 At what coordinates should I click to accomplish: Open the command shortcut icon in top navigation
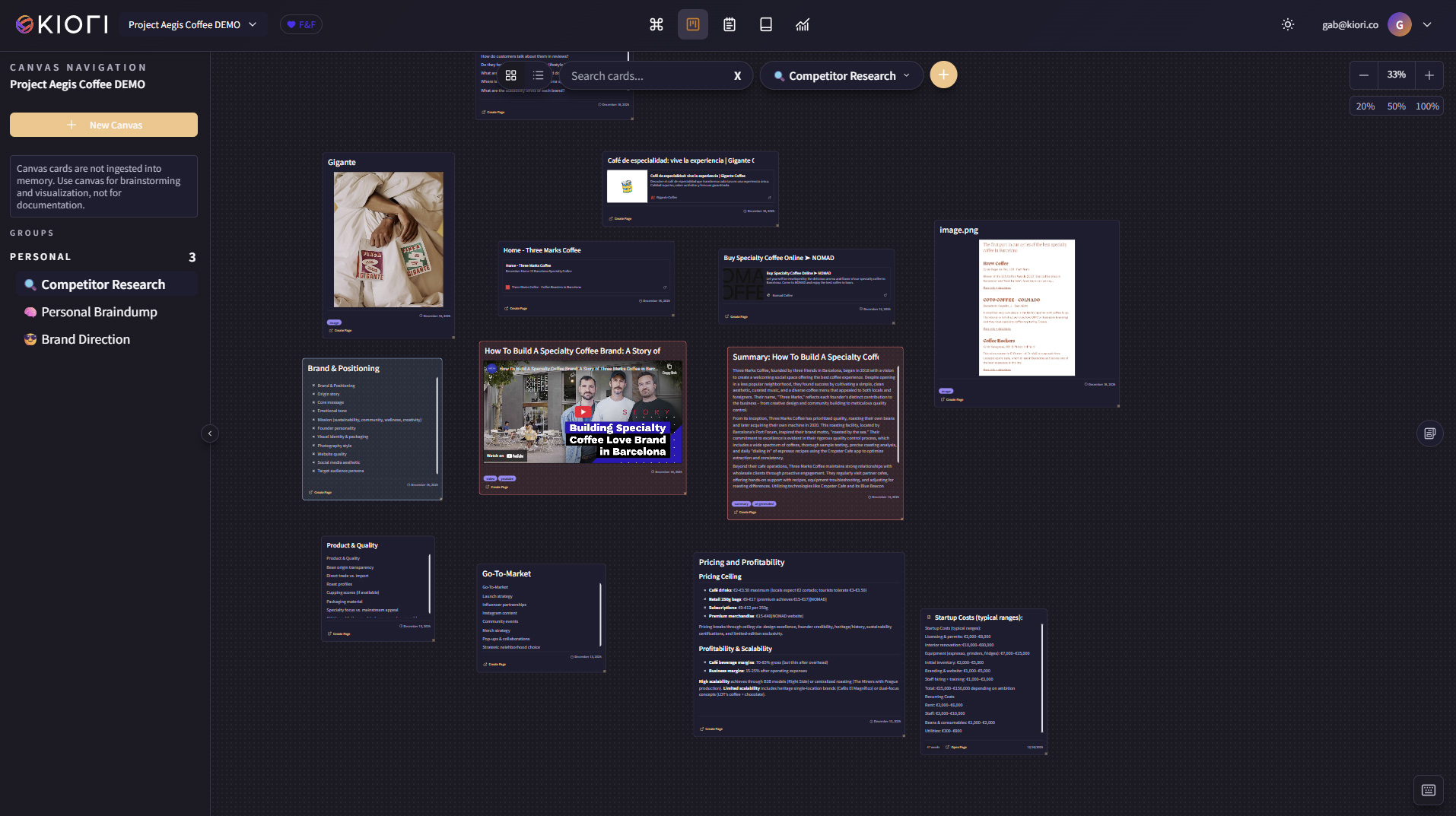pyautogui.click(x=656, y=24)
